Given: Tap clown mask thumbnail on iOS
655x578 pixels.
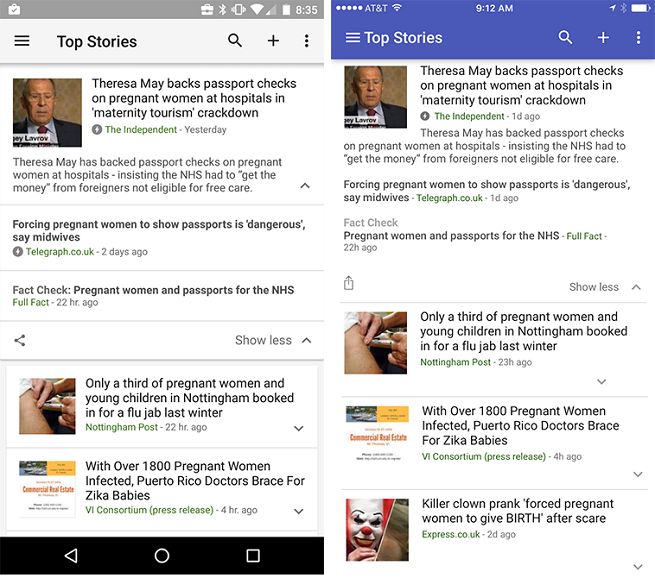Looking at the screenshot, I should point(377,530).
